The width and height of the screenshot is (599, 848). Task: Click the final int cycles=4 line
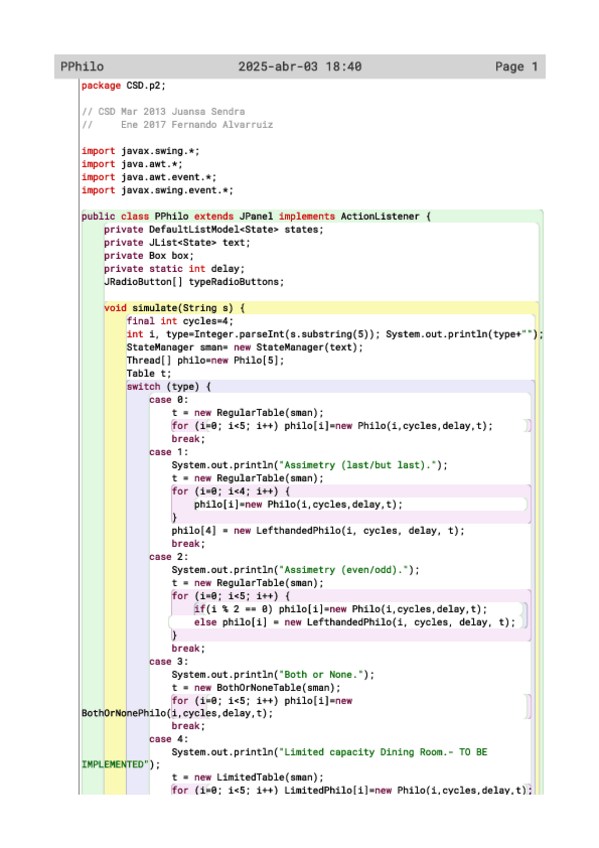(180, 321)
